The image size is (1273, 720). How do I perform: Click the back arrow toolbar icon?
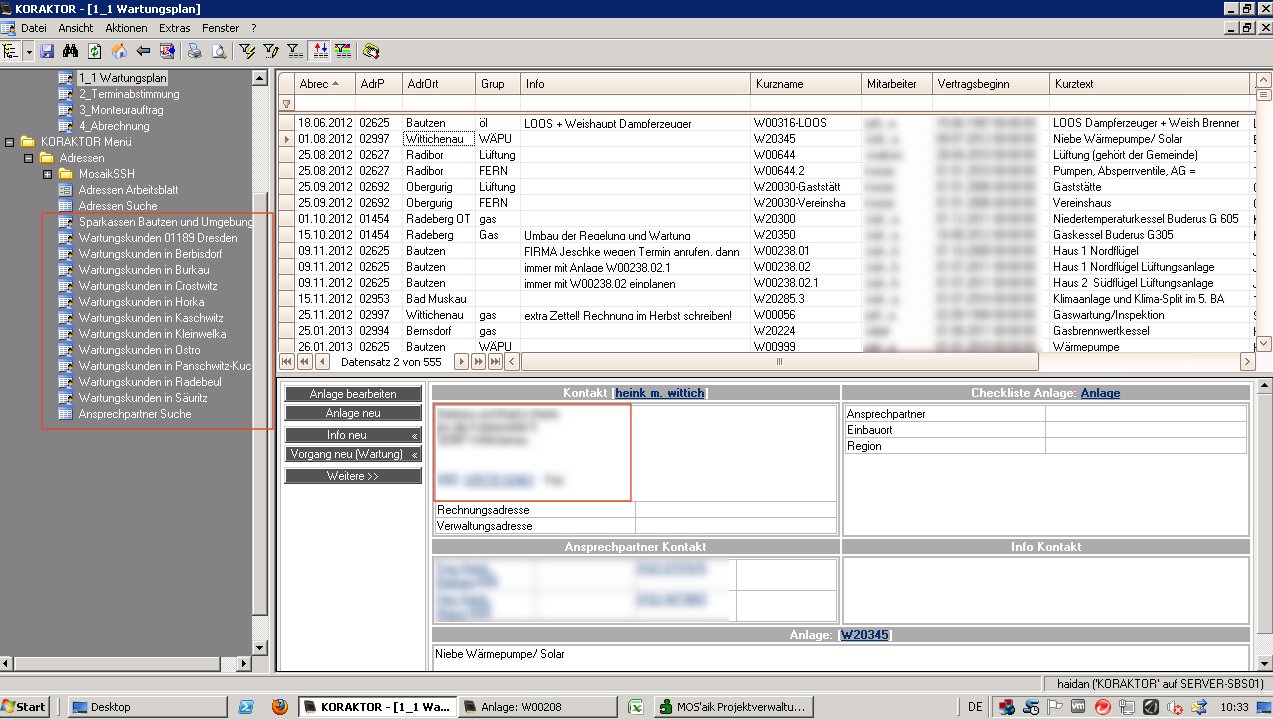click(x=143, y=51)
